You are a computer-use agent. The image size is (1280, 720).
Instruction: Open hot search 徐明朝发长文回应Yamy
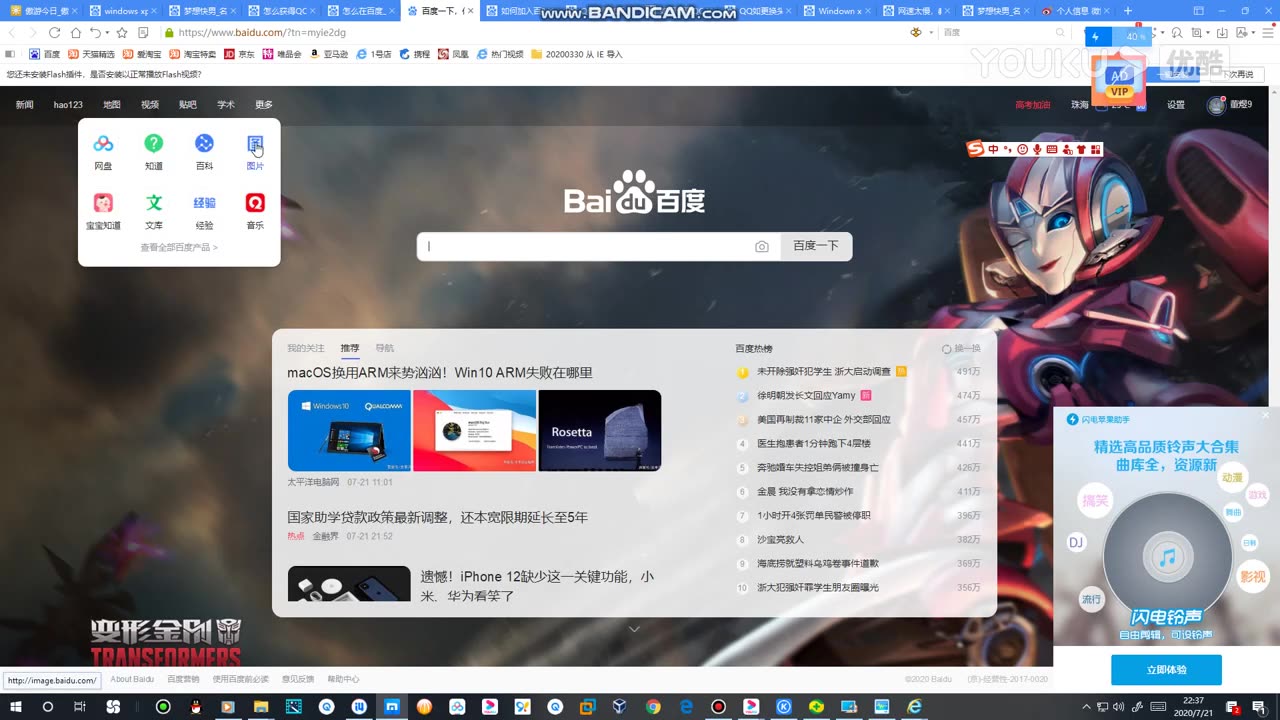[x=806, y=396]
